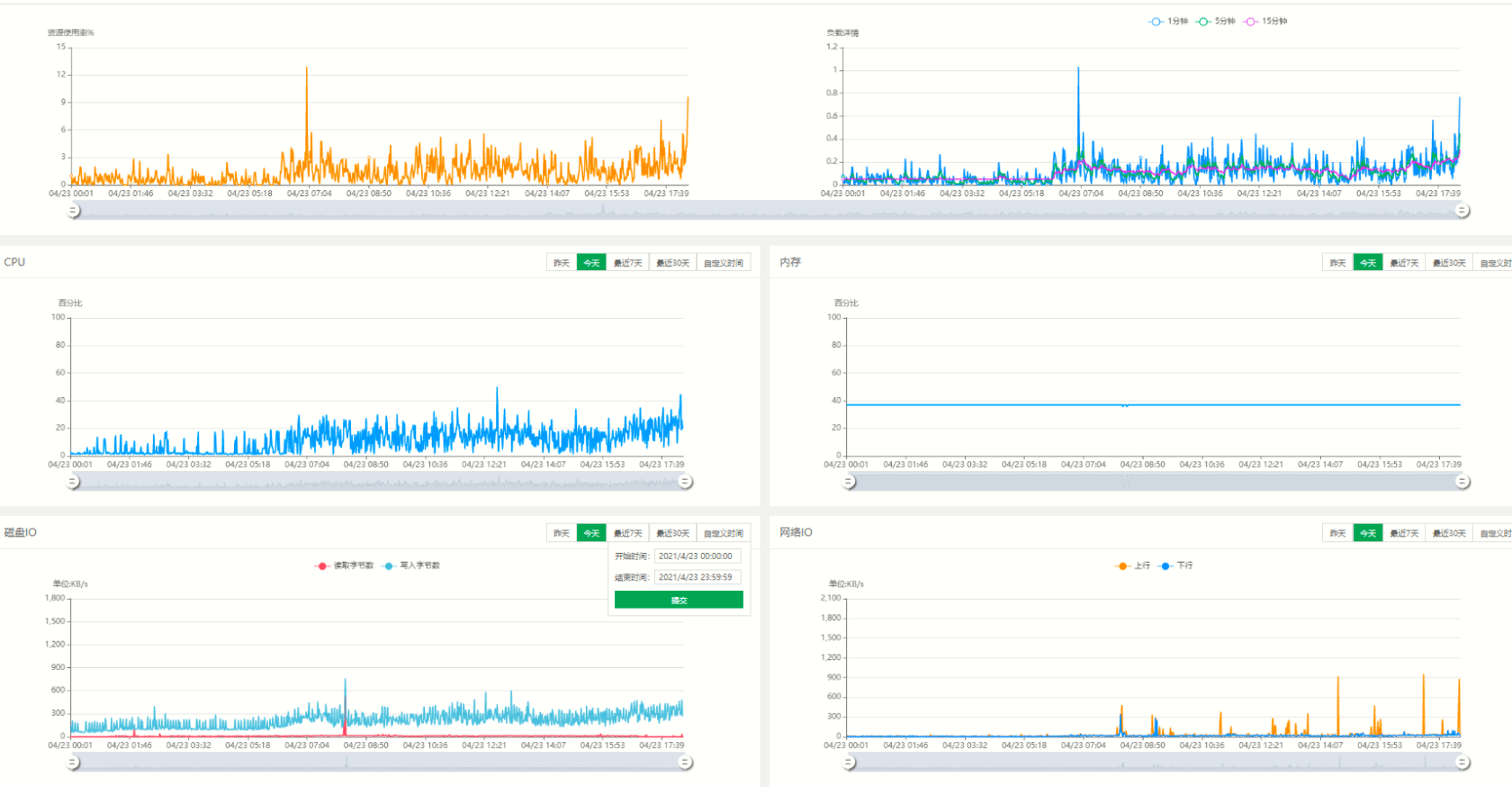Click the 负载详情 chart label

click(x=842, y=32)
